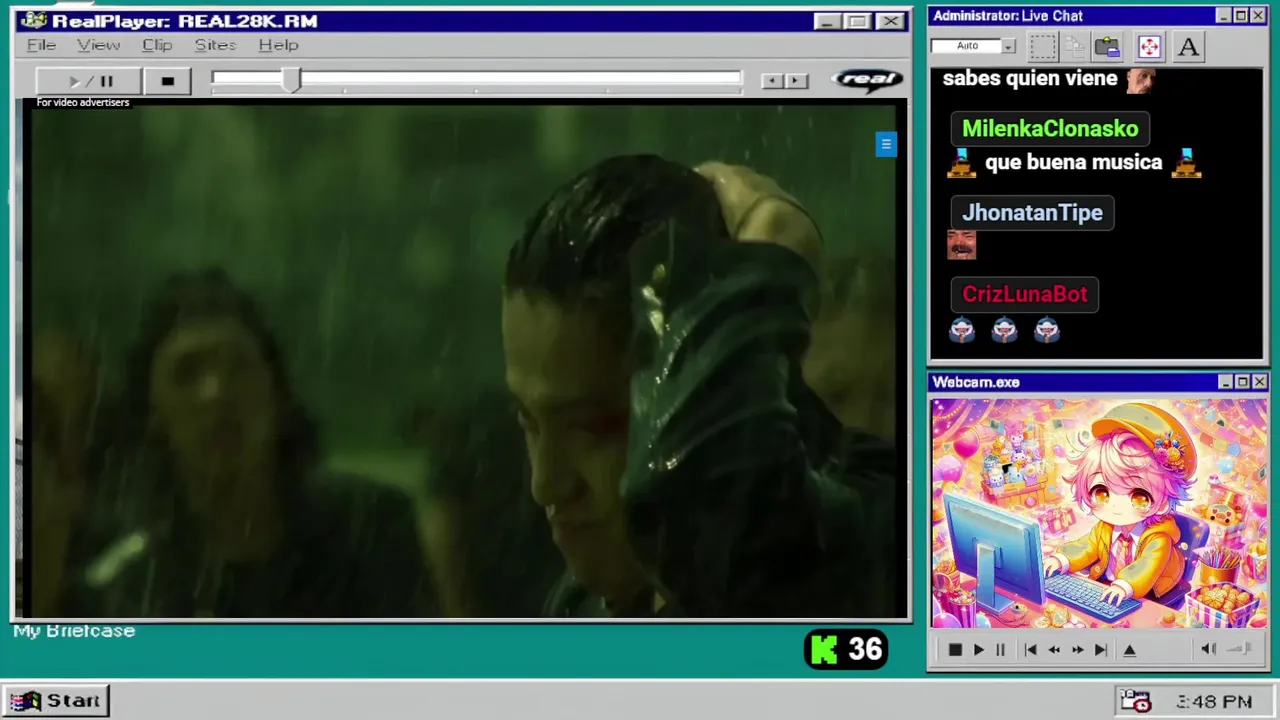
Task: Open the View menu in RealPlayer
Action: 98,45
